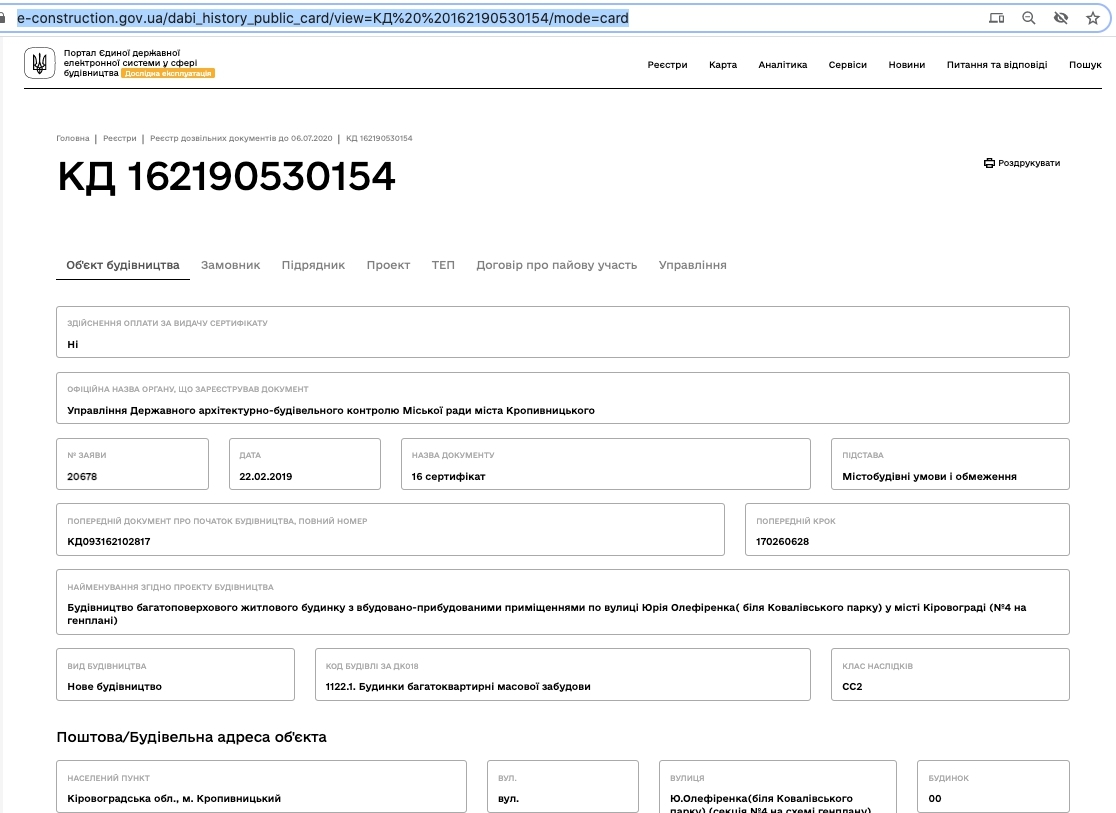Bookmark page with the star icon
The width and height of the screenshot is (1116, 813).
pos(1093,19)
